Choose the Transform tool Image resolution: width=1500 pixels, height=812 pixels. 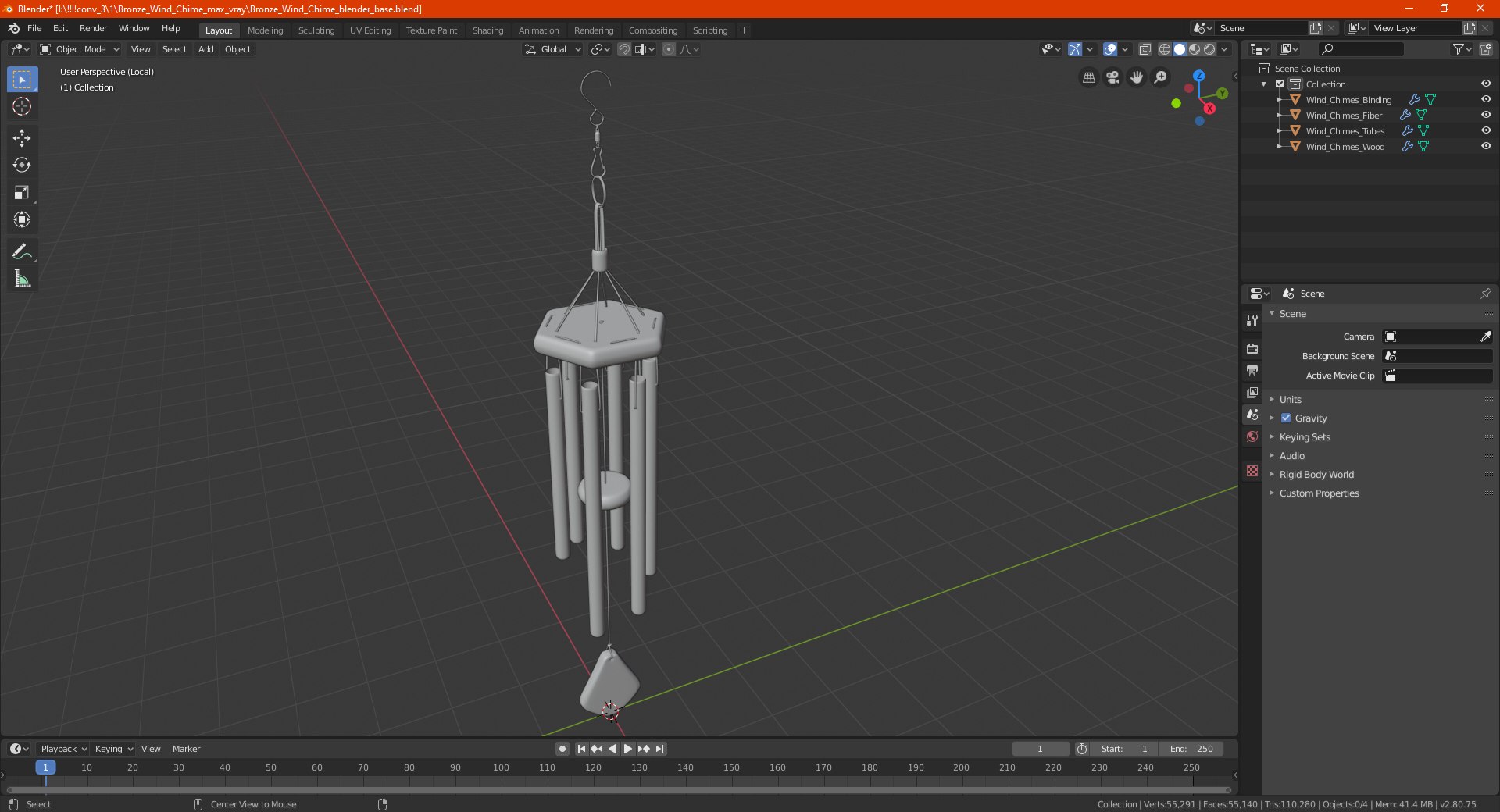[22, 219]
